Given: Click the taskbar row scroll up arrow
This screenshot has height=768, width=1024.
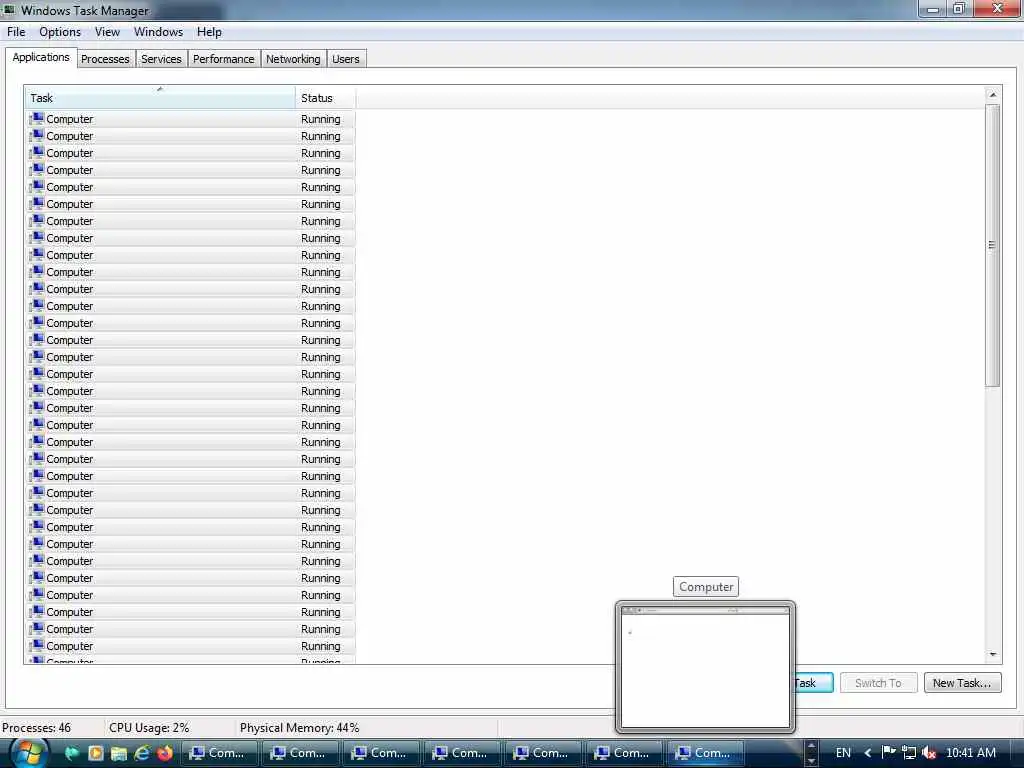Looking at the screenshot, I should click(811, 746).
